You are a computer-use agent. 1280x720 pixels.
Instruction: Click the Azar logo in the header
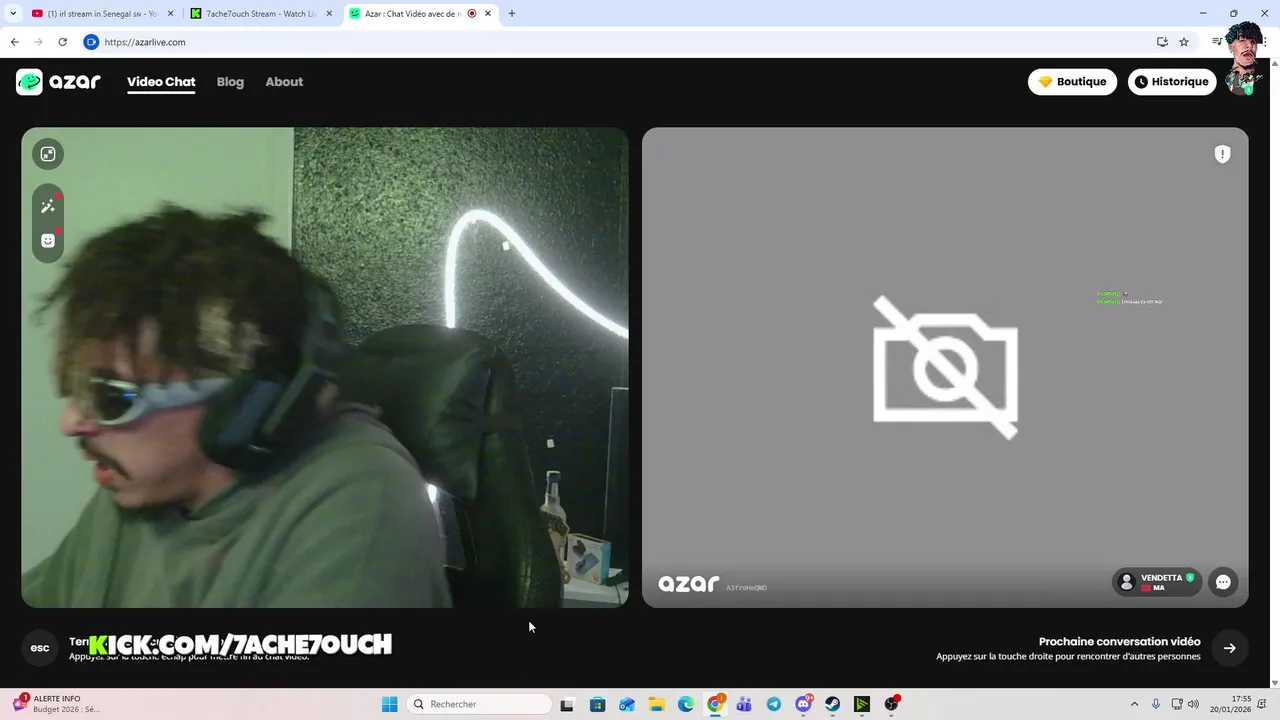pyautogui.click(x=58, y=82)
